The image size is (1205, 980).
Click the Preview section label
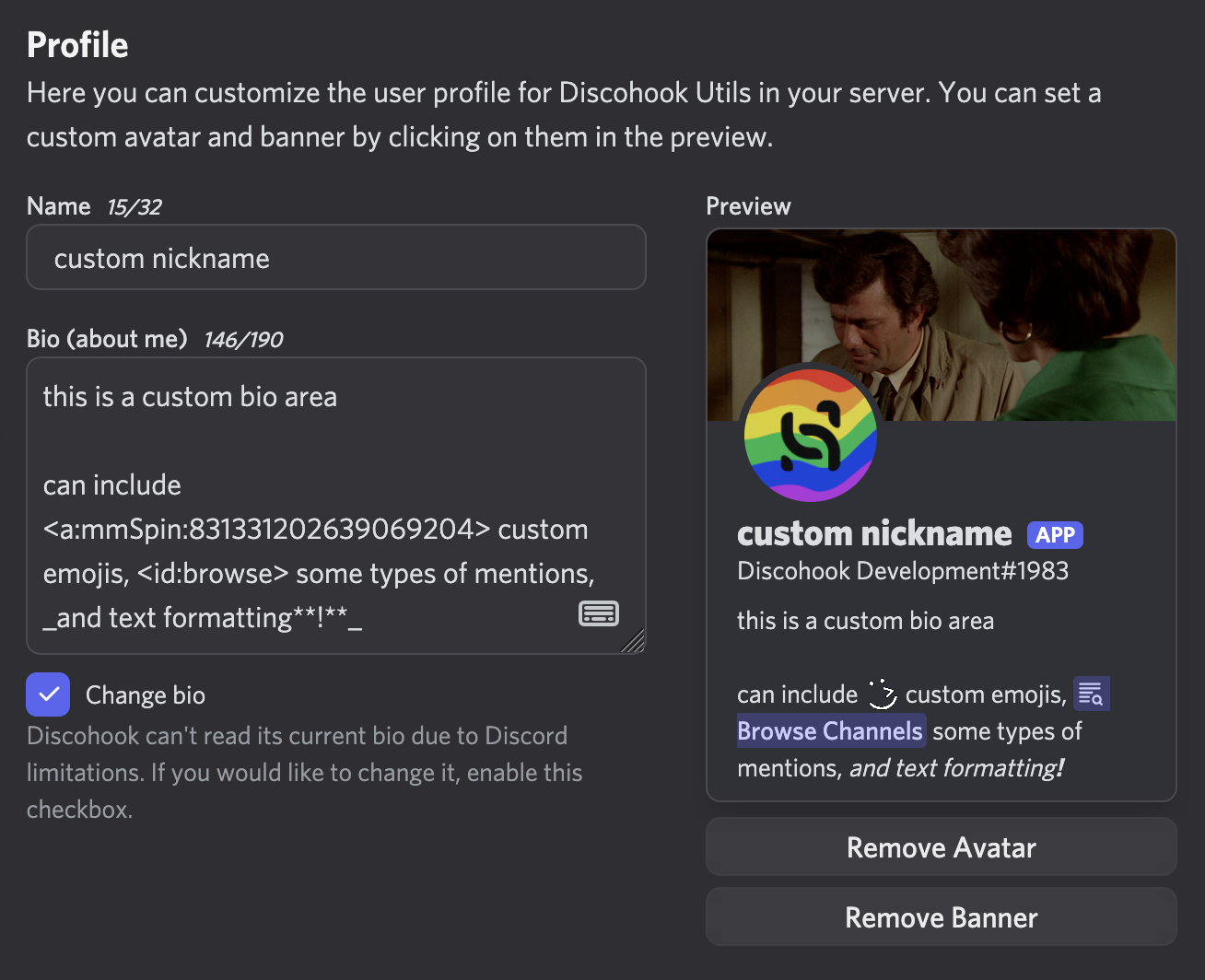pos(748,206)
